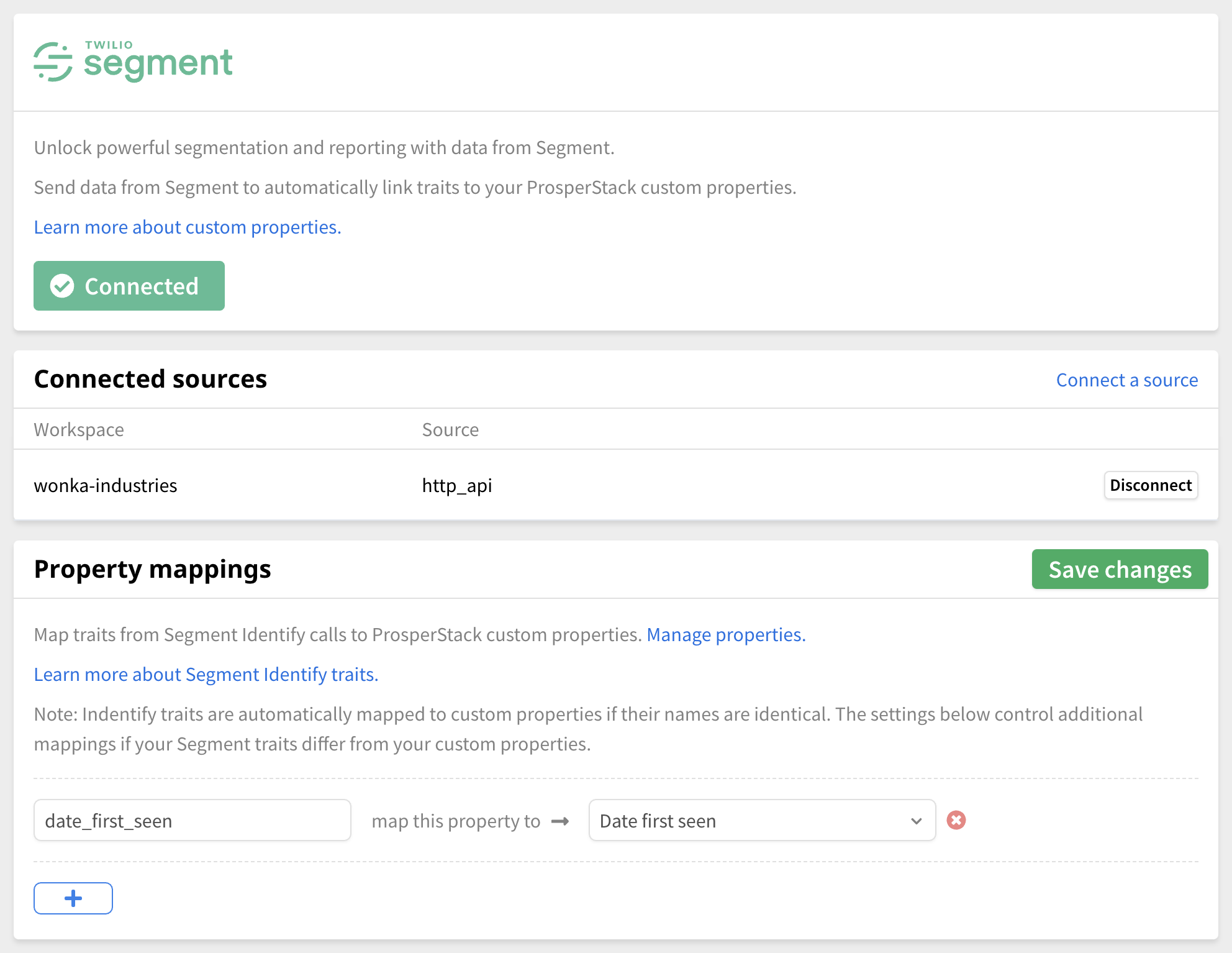Click the dropdown chevron for property mapping
The image size is (1232, 953).
pos(916,821)
